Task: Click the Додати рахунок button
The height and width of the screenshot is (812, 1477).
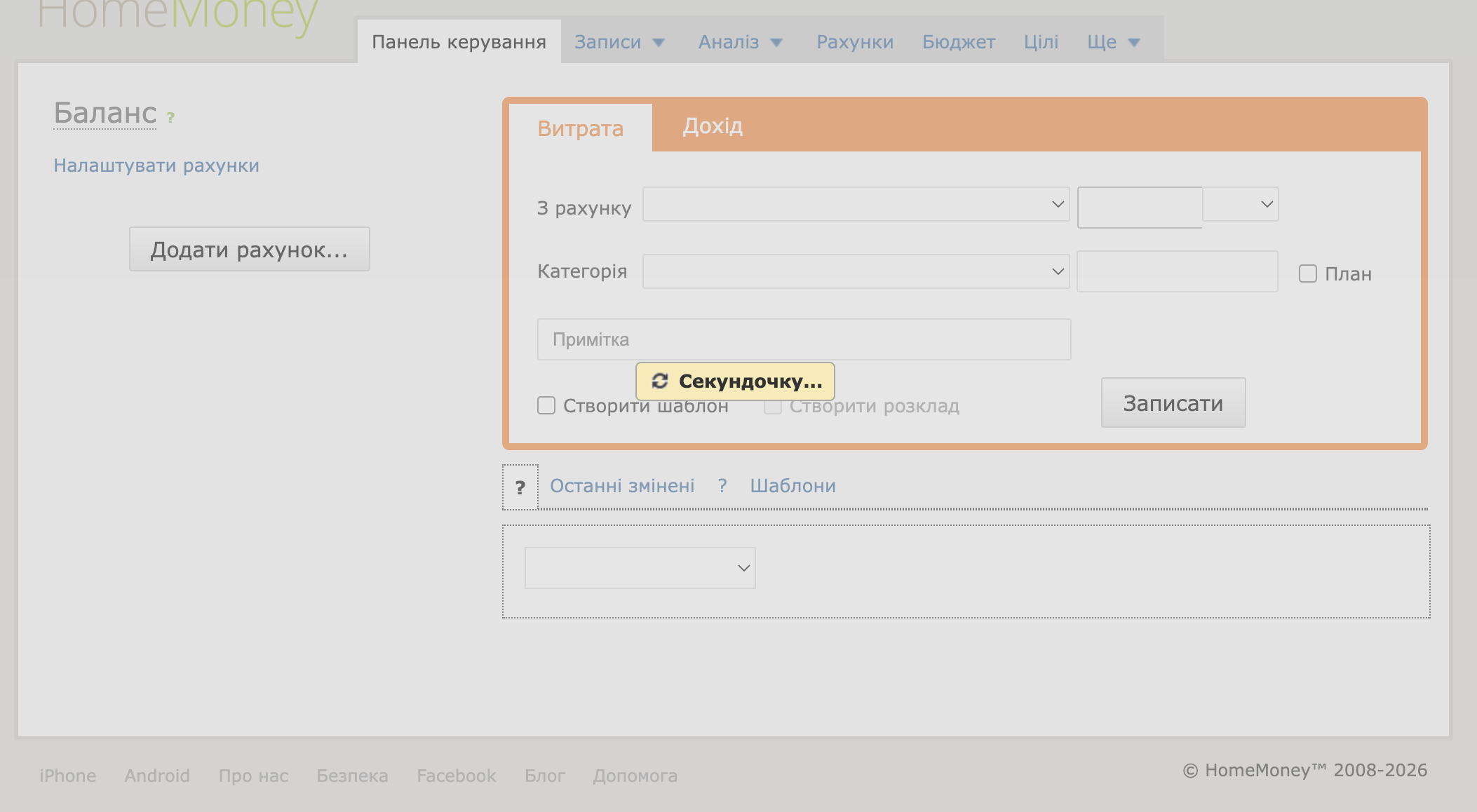Action: (249, 250)
